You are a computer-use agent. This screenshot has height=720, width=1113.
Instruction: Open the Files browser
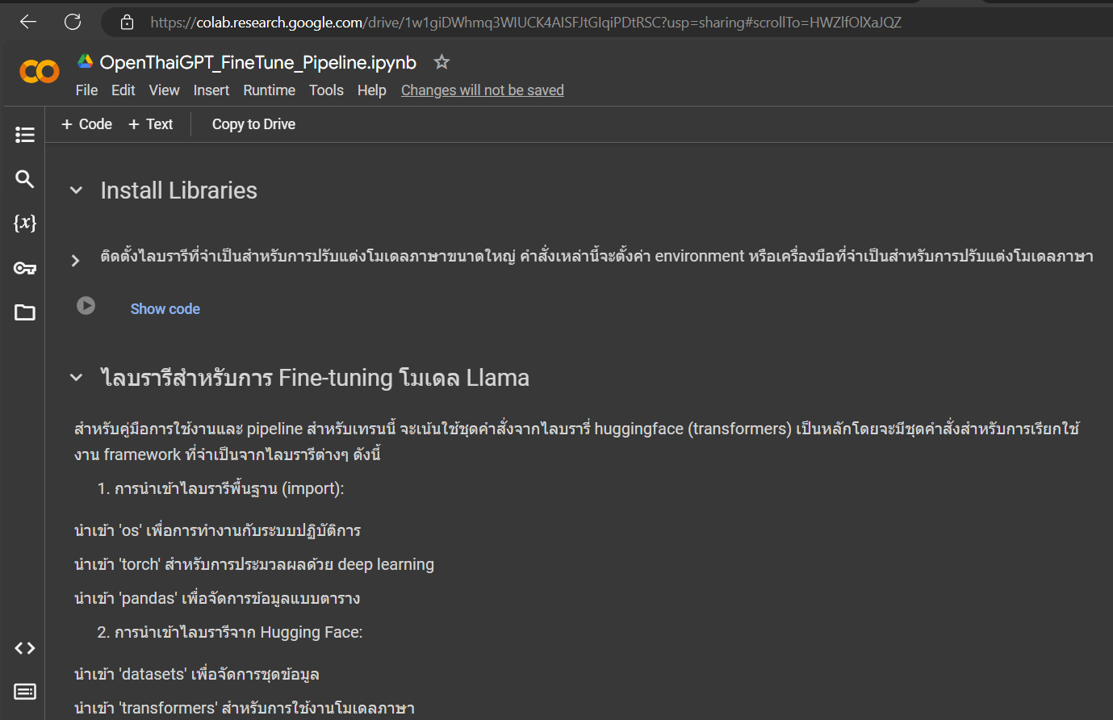[25, 312]
